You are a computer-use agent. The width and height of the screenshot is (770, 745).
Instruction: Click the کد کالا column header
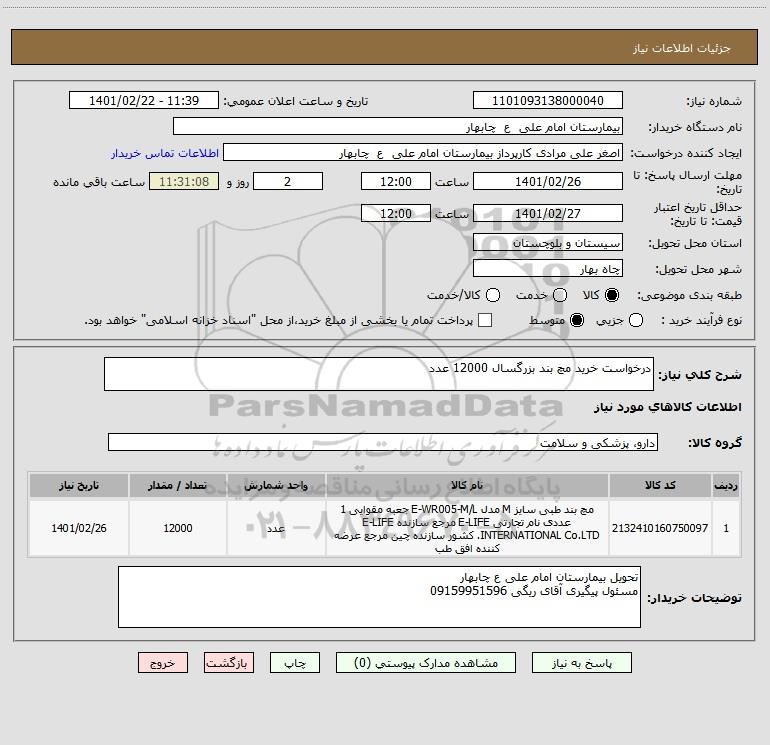pyautogui.click(x=660, y=485)
